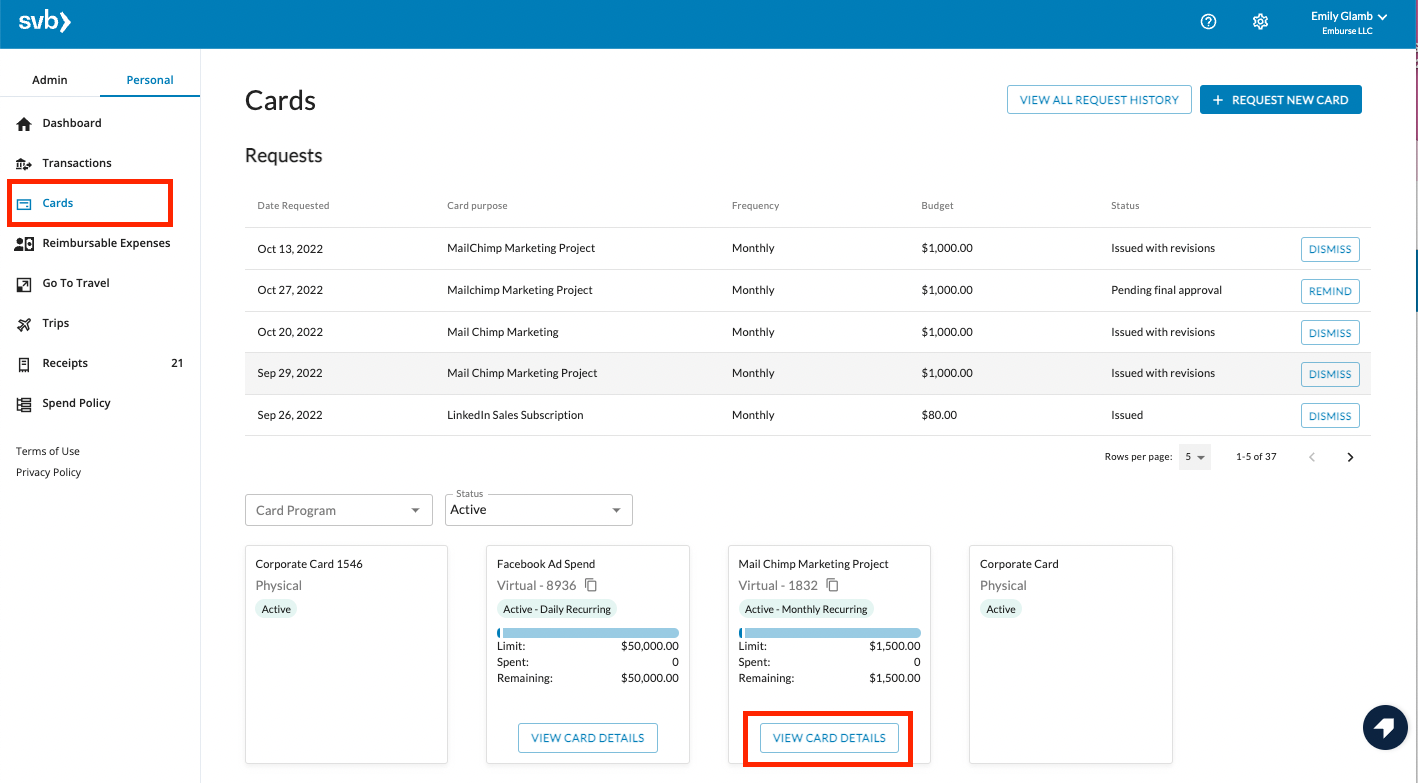Dismiss the Sep 29, 2022 request
Viewport: 1418px width, 783px height.
(x=1330, y=374)
